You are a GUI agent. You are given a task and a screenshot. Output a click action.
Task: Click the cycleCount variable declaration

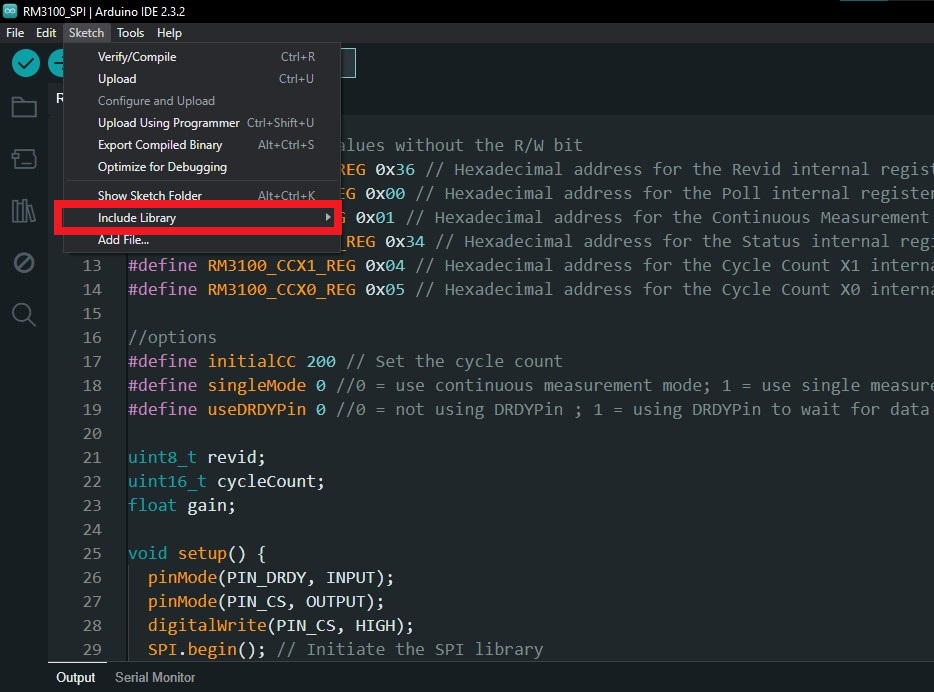266,481
